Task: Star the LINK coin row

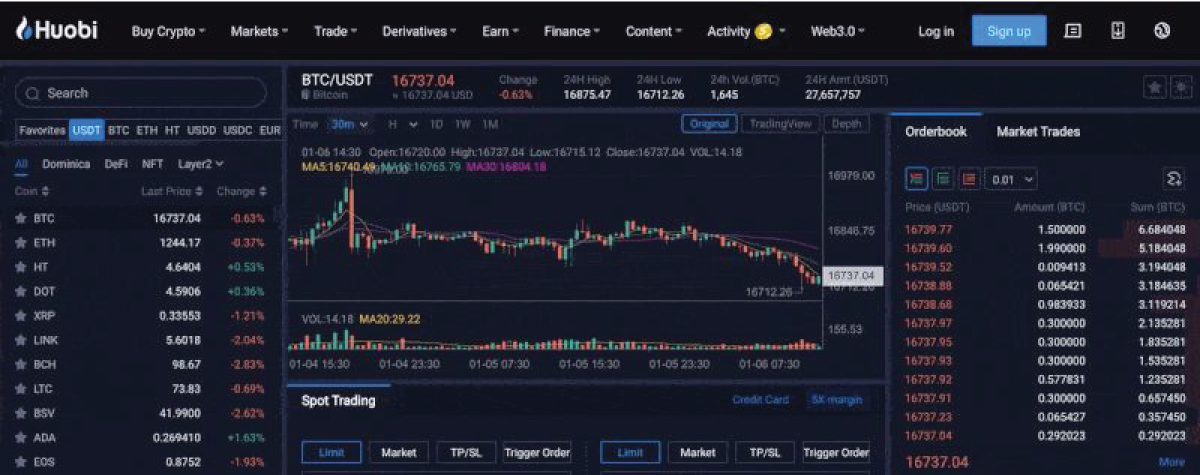Action: pyautogui.click(x=20, y=340)
